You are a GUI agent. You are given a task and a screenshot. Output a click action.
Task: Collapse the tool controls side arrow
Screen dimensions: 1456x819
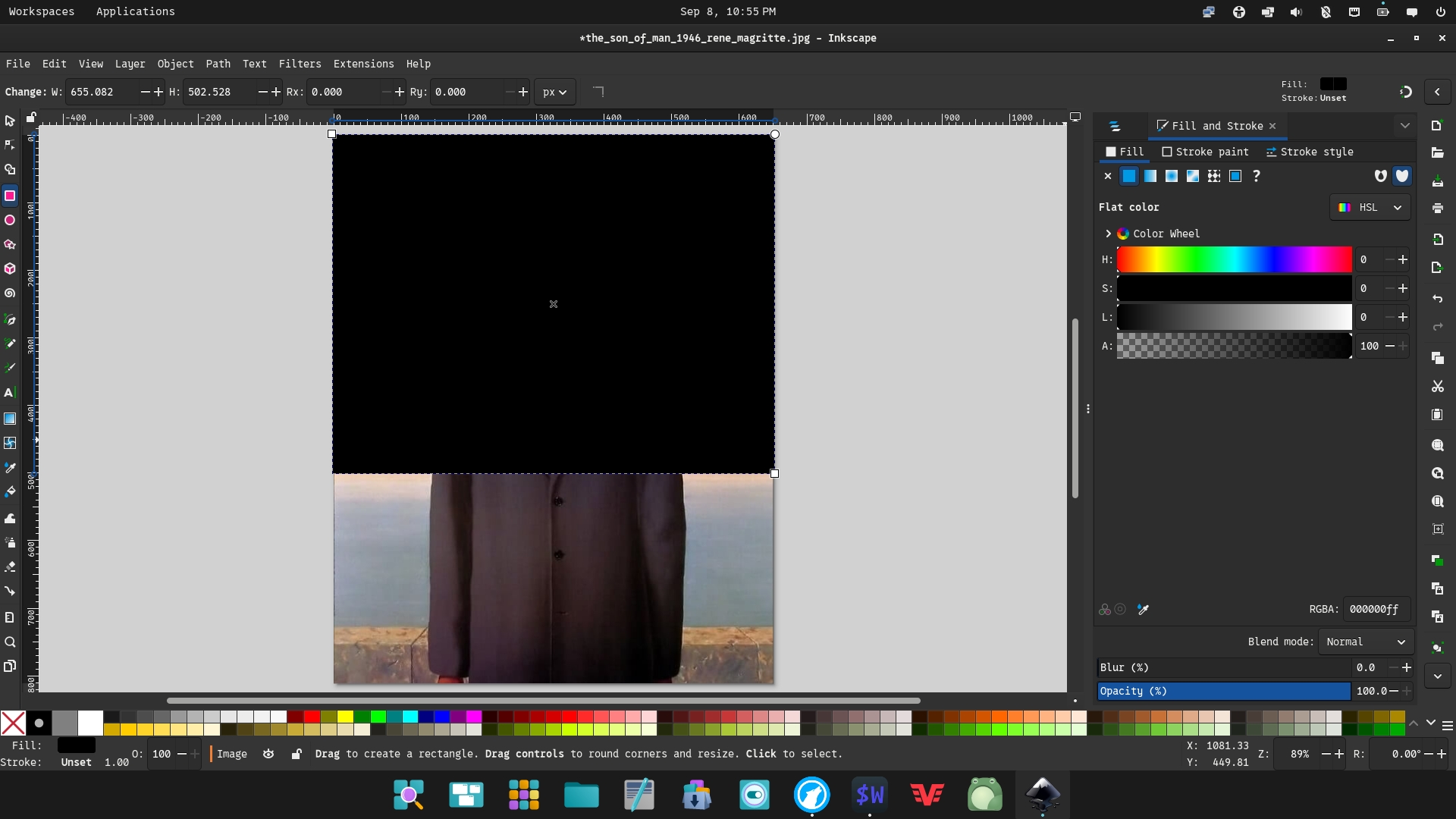(1437, 92)
